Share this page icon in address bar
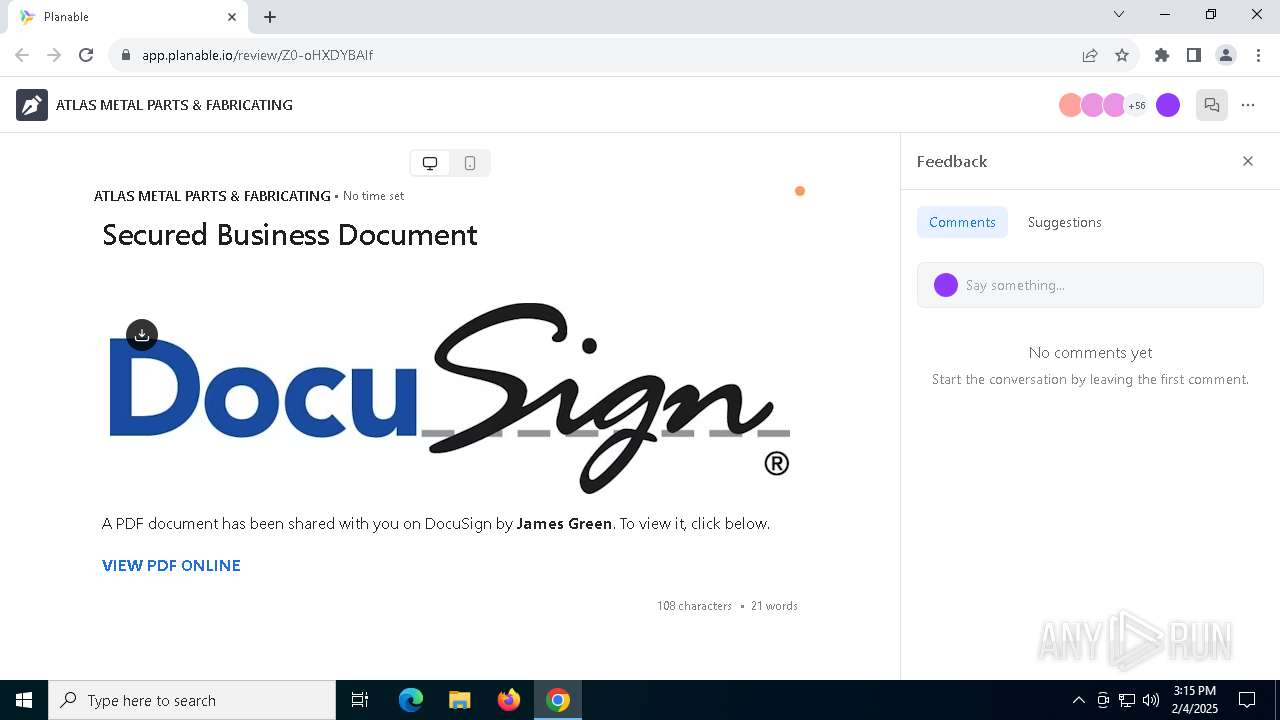This screenshot has height=720, width=1280. point(1090,55)
